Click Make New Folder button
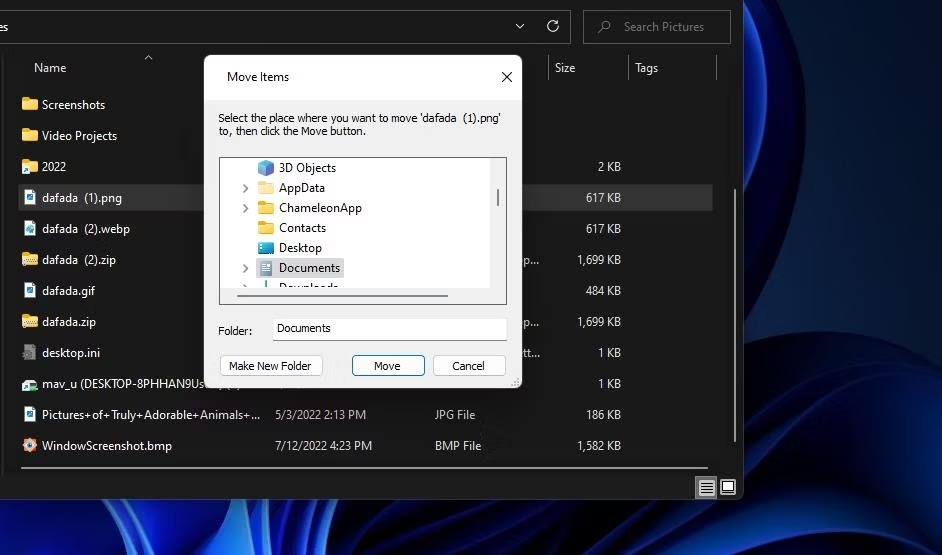The width and height of the screenshot is (942, 555). pyautogui.click(x=271, y=366)
